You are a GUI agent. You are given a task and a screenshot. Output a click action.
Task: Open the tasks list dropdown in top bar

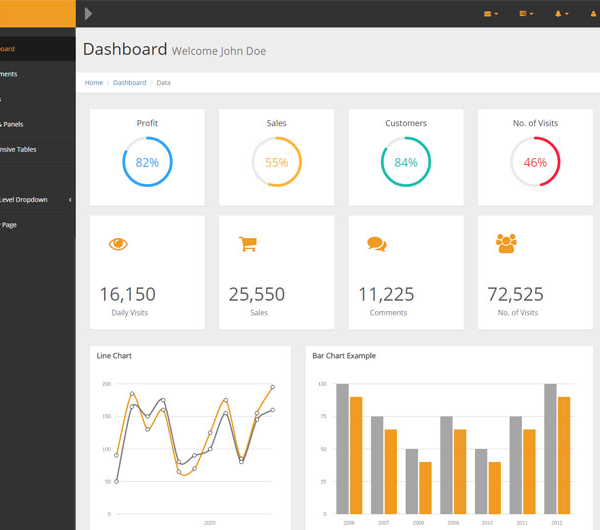(x=526, y=14)
